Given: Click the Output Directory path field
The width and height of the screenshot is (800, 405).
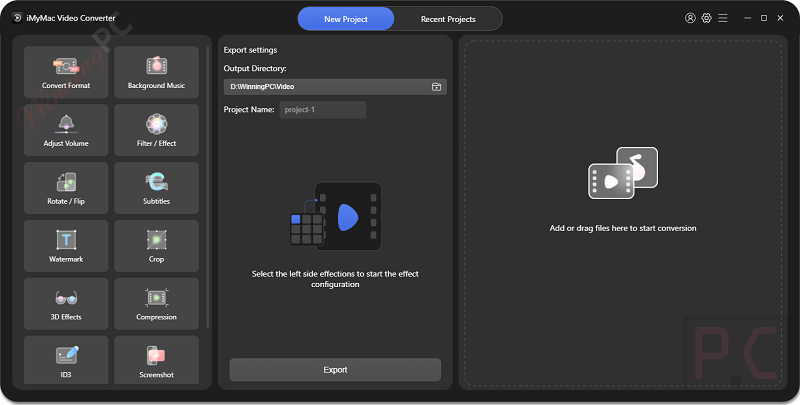Looking at the screenshot, I should [x=335, y=87].
